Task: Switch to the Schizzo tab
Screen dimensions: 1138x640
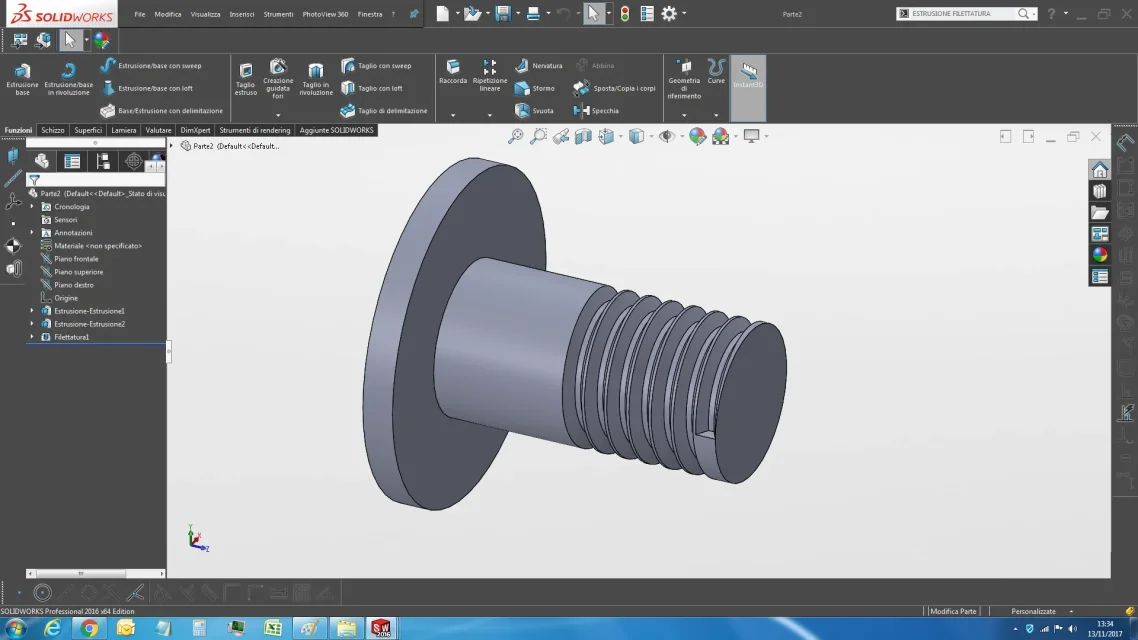Action: coord(52,130)
